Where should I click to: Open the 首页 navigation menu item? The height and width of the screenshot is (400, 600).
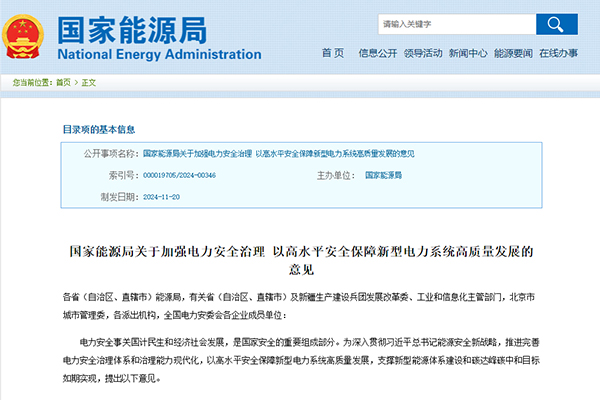click(x=332, y=52)
